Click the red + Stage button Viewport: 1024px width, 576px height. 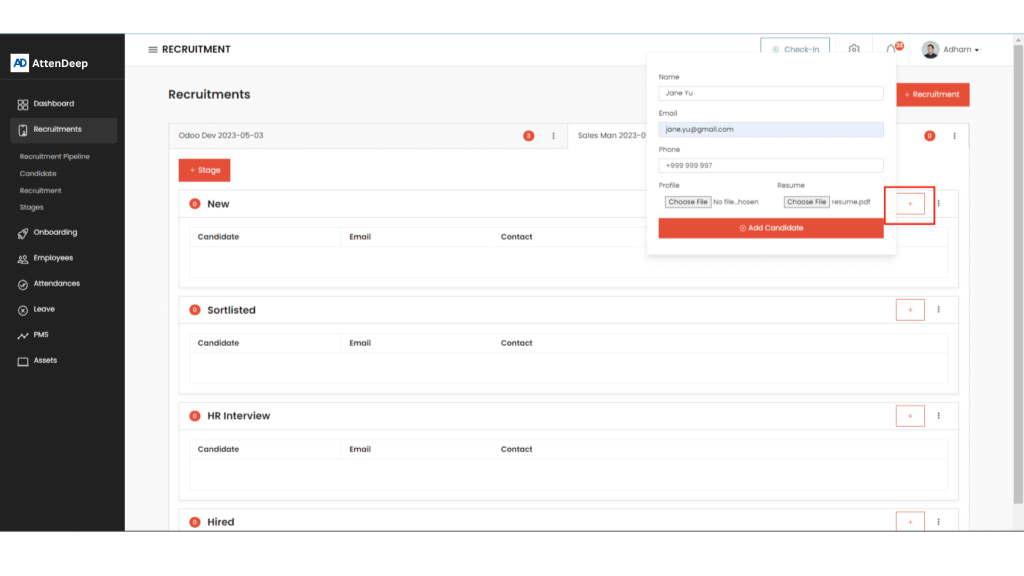pos(205,170)
